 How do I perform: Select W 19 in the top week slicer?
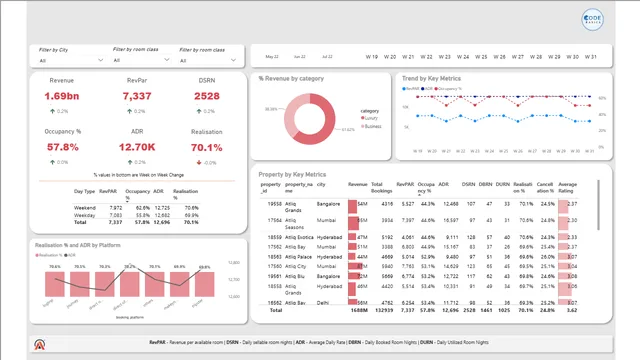pos(371,57)
